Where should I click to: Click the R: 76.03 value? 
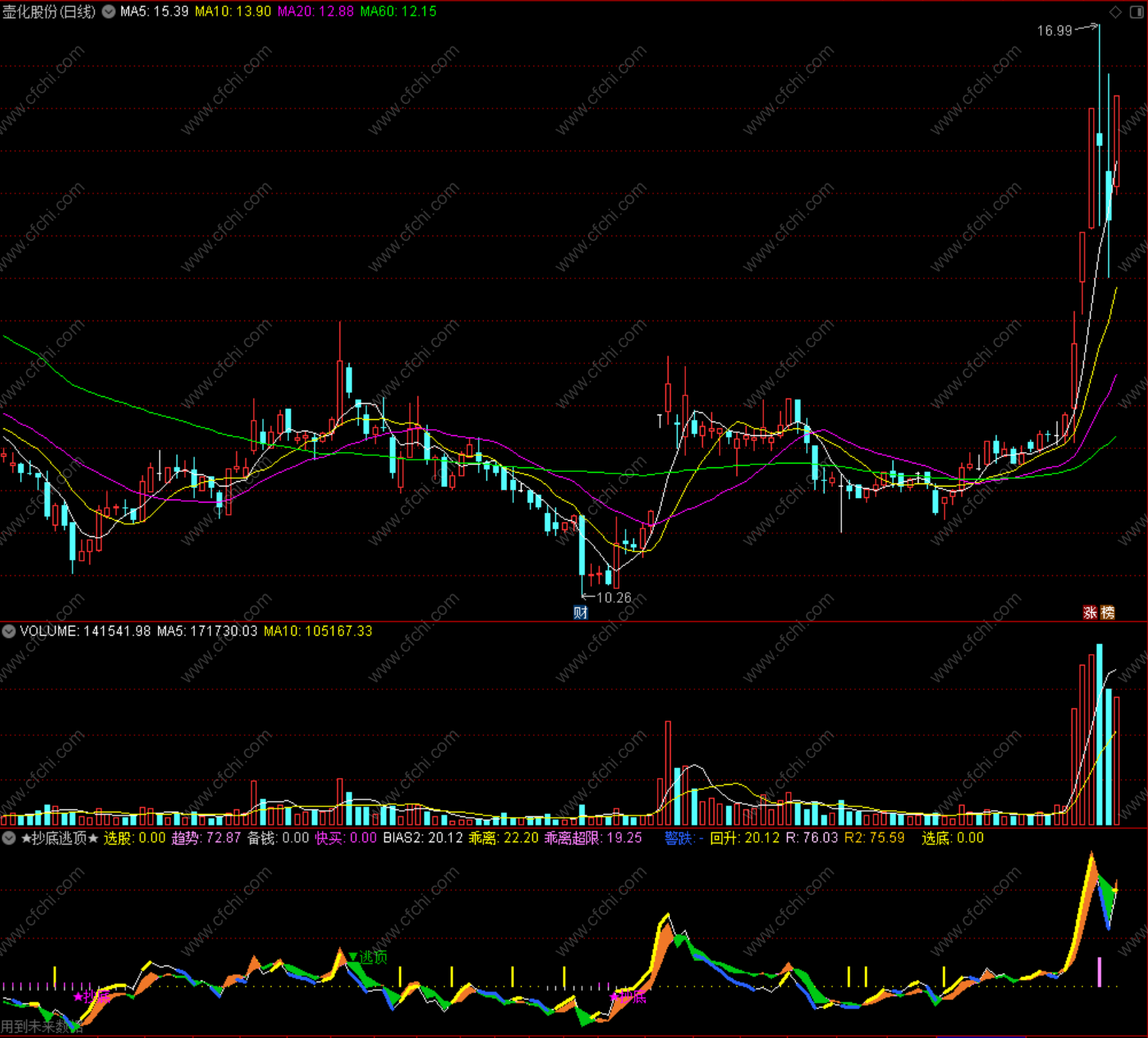pyautogui.click(x=812, y=838)
